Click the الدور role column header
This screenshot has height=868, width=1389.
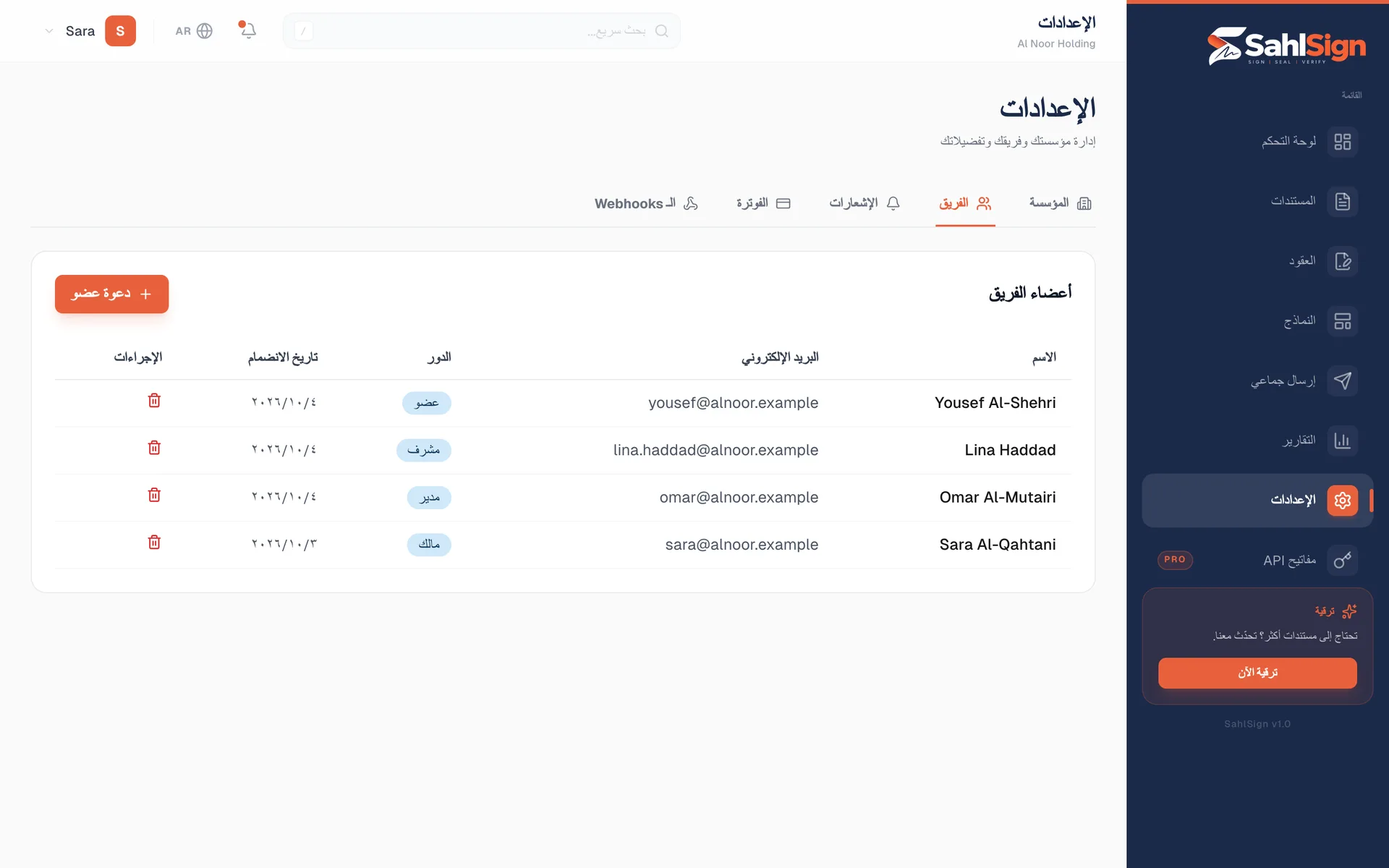439,357
